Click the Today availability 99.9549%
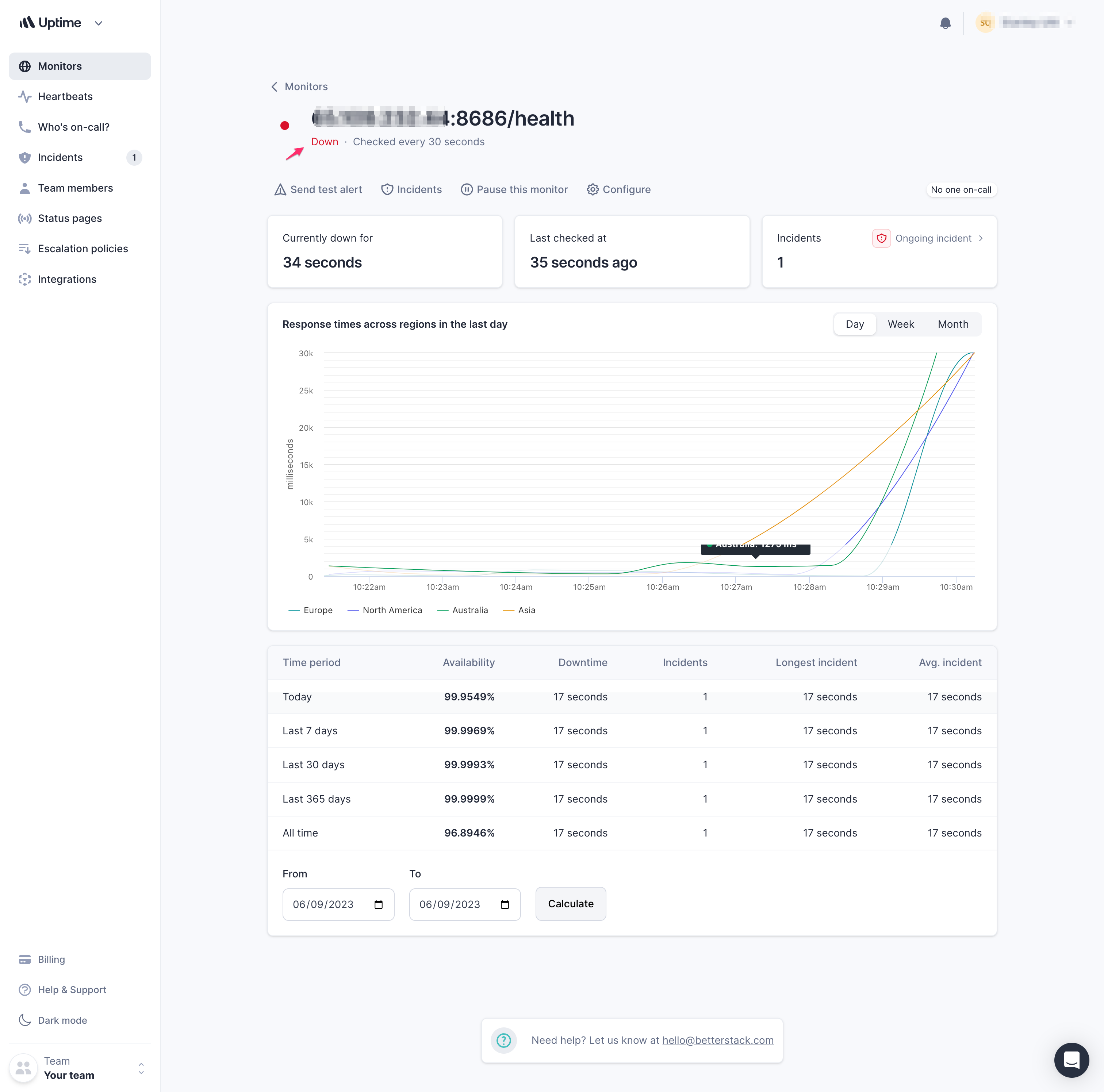1104x1092 pixels. point(469,697)
